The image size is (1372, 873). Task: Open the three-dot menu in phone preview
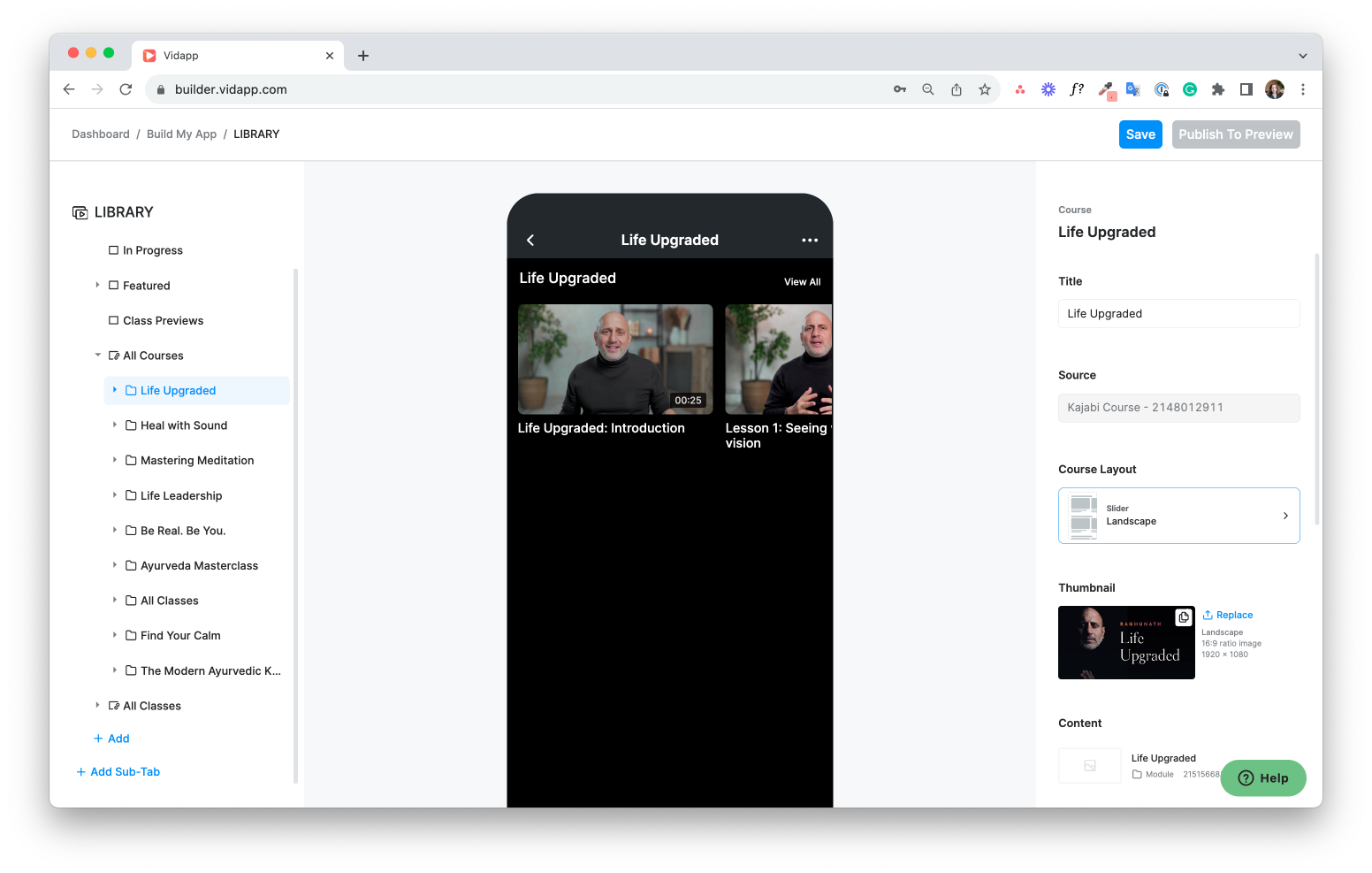(x=809, y=241)
